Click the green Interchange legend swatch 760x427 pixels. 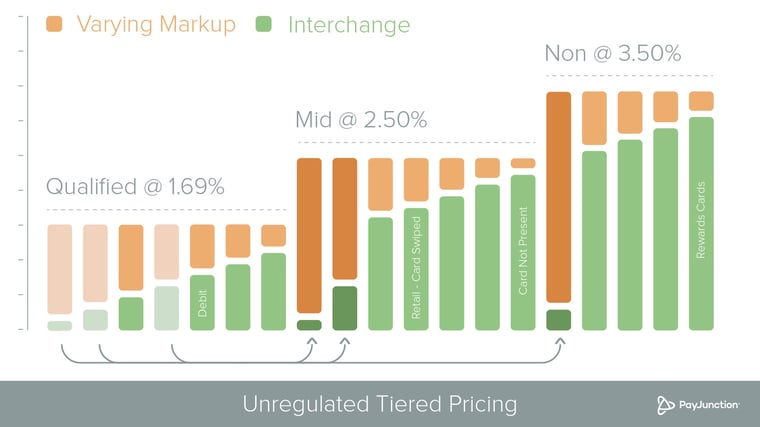click(264, 24)
